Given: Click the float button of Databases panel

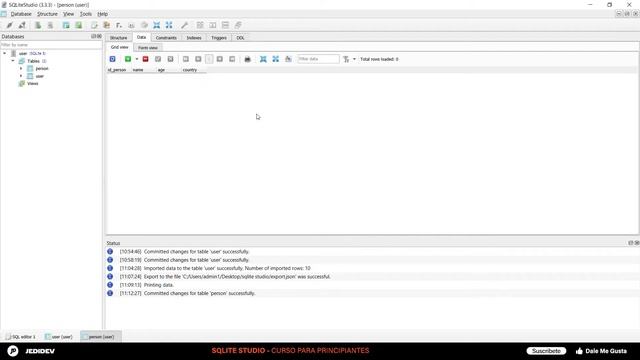Looking at the screenshot, I should pos(94,36).
